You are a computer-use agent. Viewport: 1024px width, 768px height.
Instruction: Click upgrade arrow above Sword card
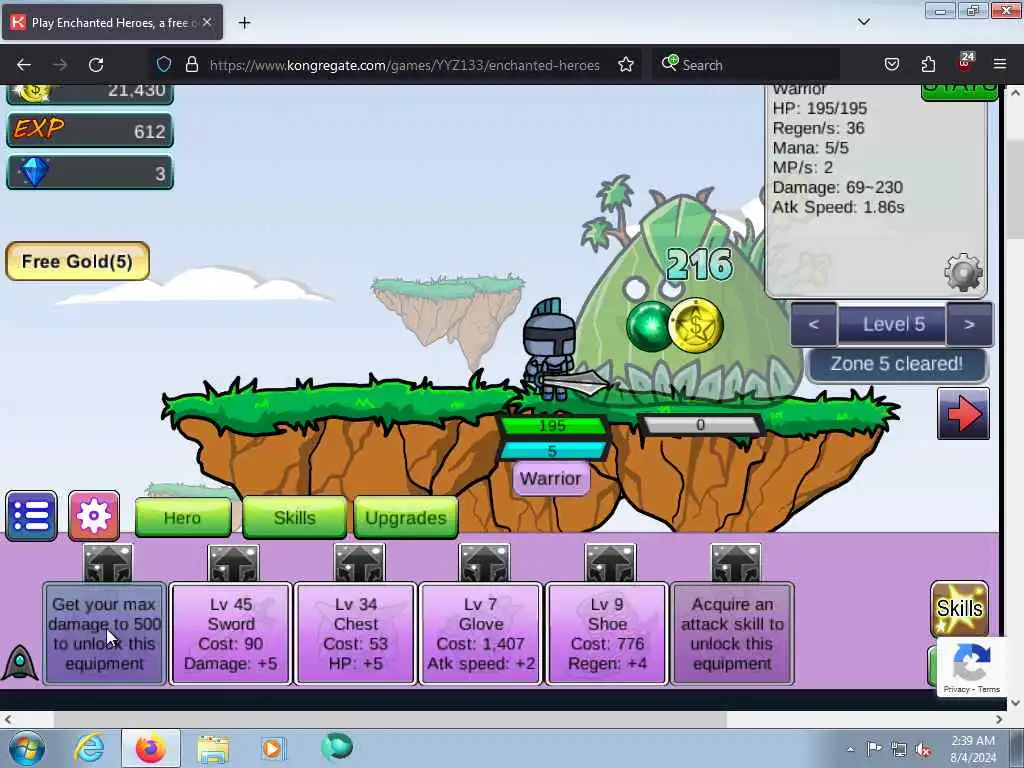coord(234,563)
